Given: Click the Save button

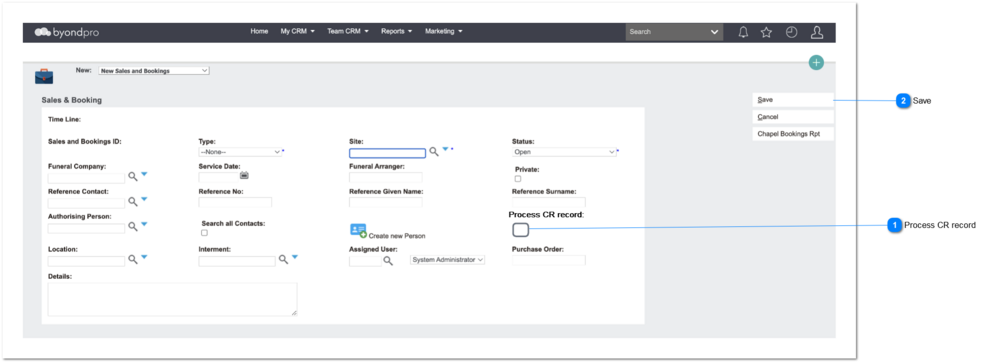Looking at the screenshot, I should tap(793, 100).
